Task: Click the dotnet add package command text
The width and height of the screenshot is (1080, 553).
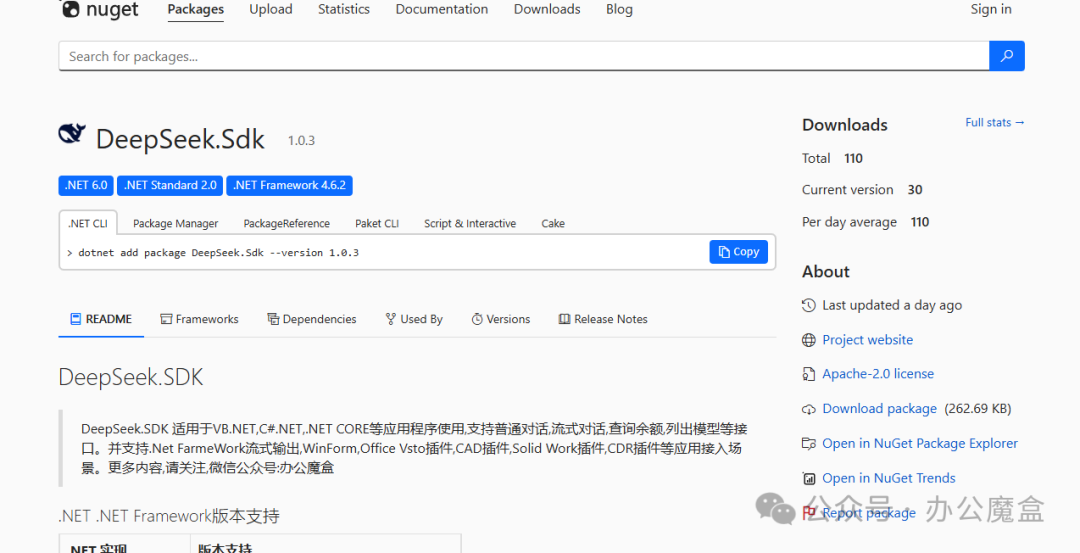Action: point(218,253)
